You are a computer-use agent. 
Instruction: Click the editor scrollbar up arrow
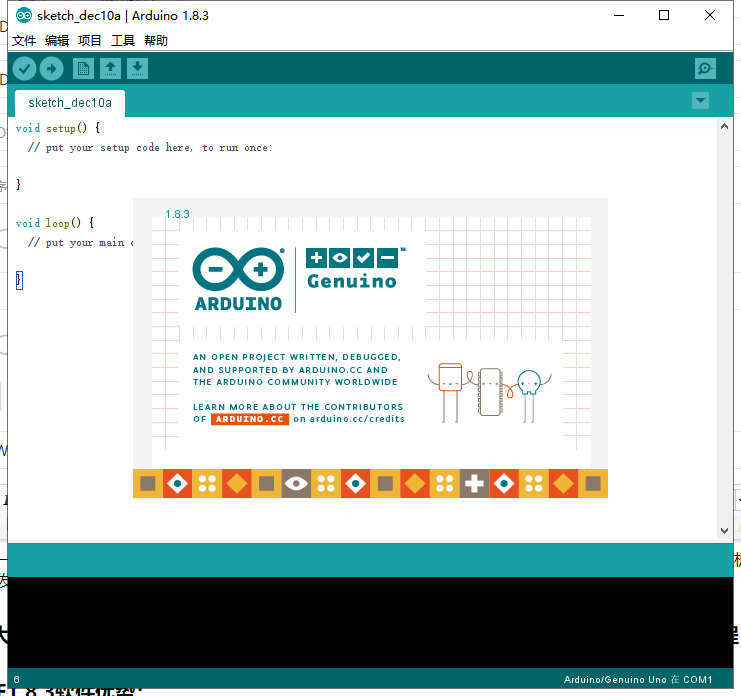click(x=724, y=126)
